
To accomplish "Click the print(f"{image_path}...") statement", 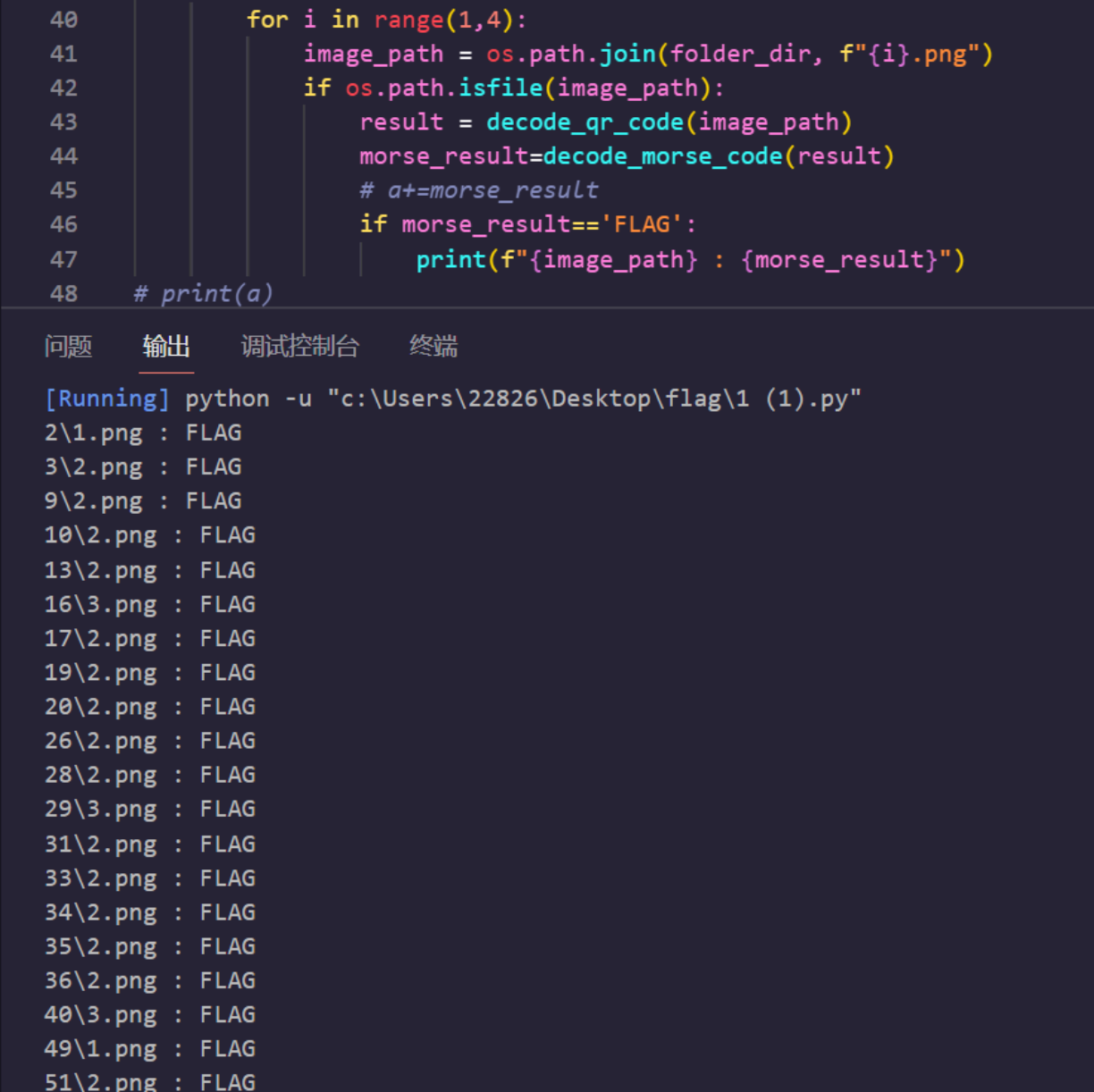I will pos(690,259).
